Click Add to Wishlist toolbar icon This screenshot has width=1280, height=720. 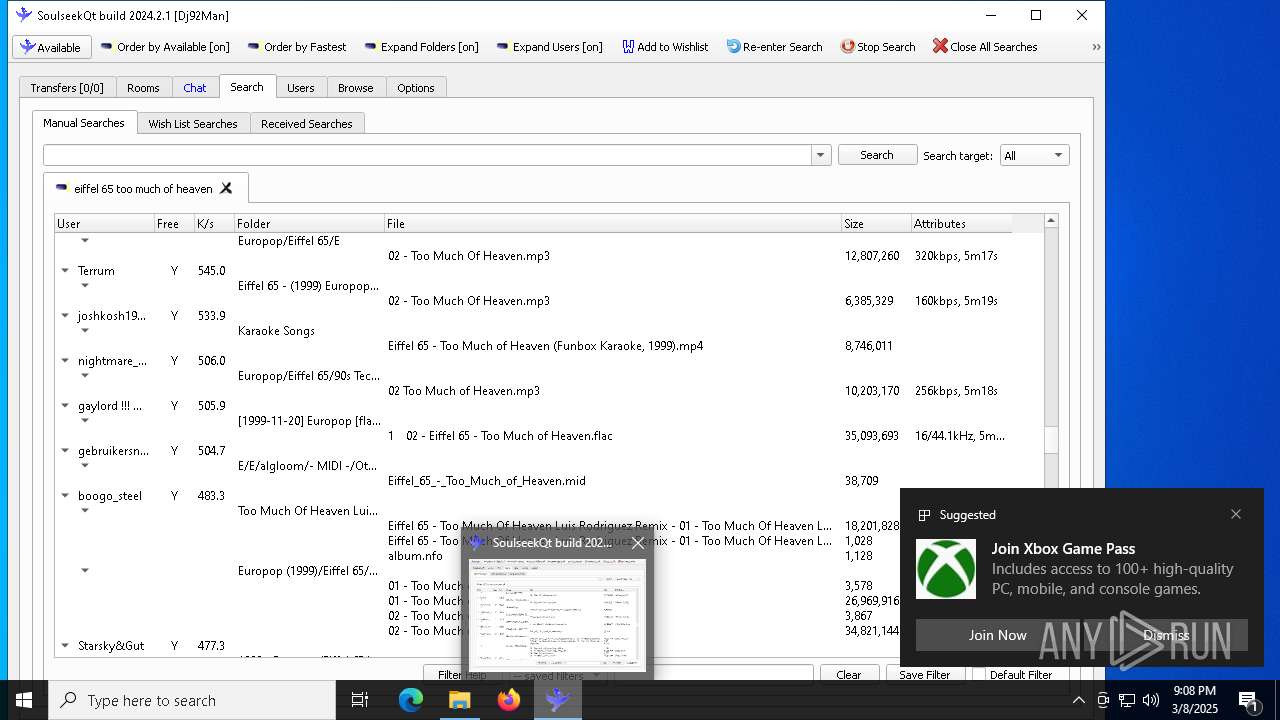[x=665, y=47]
